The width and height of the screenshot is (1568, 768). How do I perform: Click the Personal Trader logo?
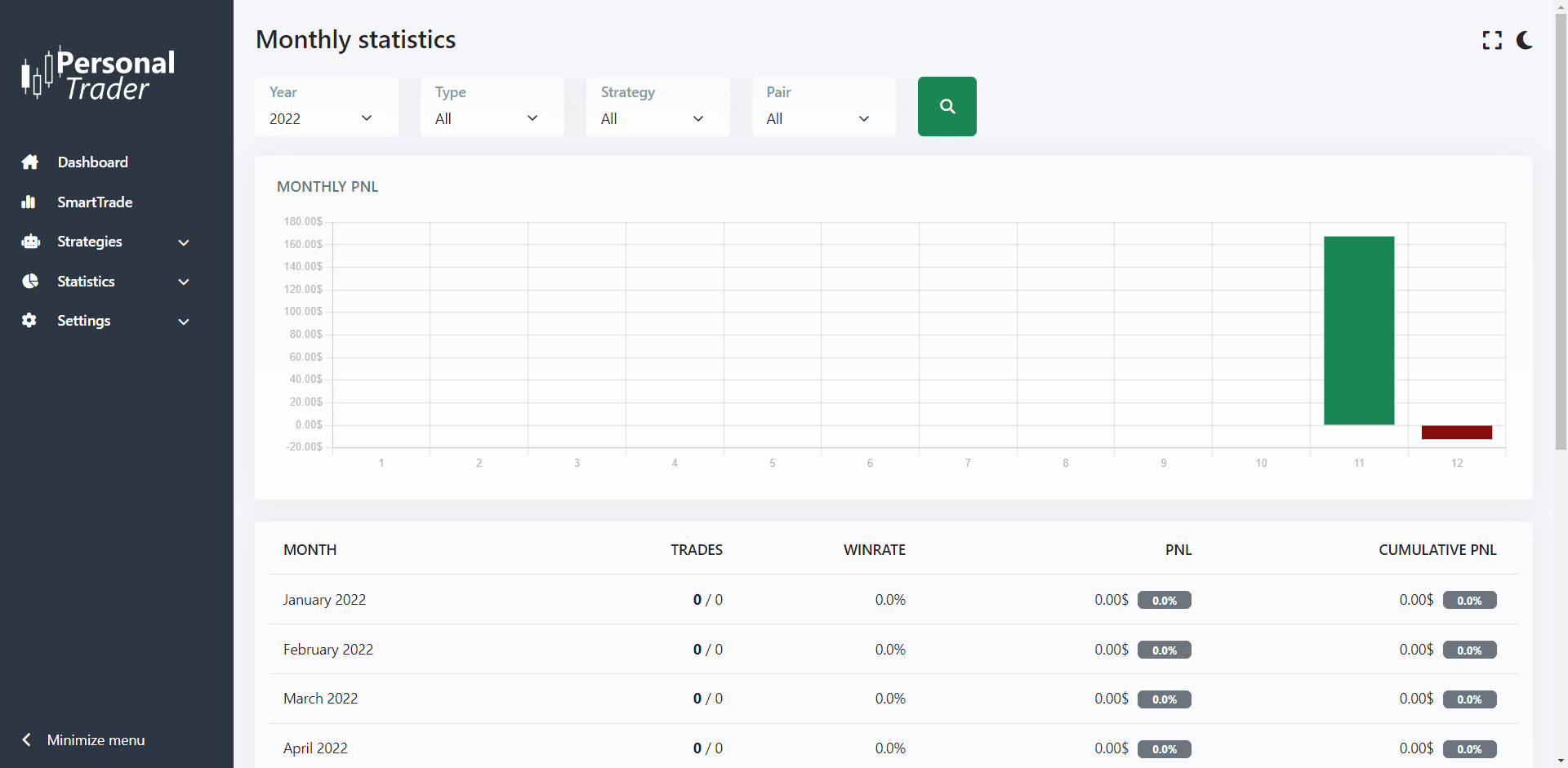tap(98, 74)
